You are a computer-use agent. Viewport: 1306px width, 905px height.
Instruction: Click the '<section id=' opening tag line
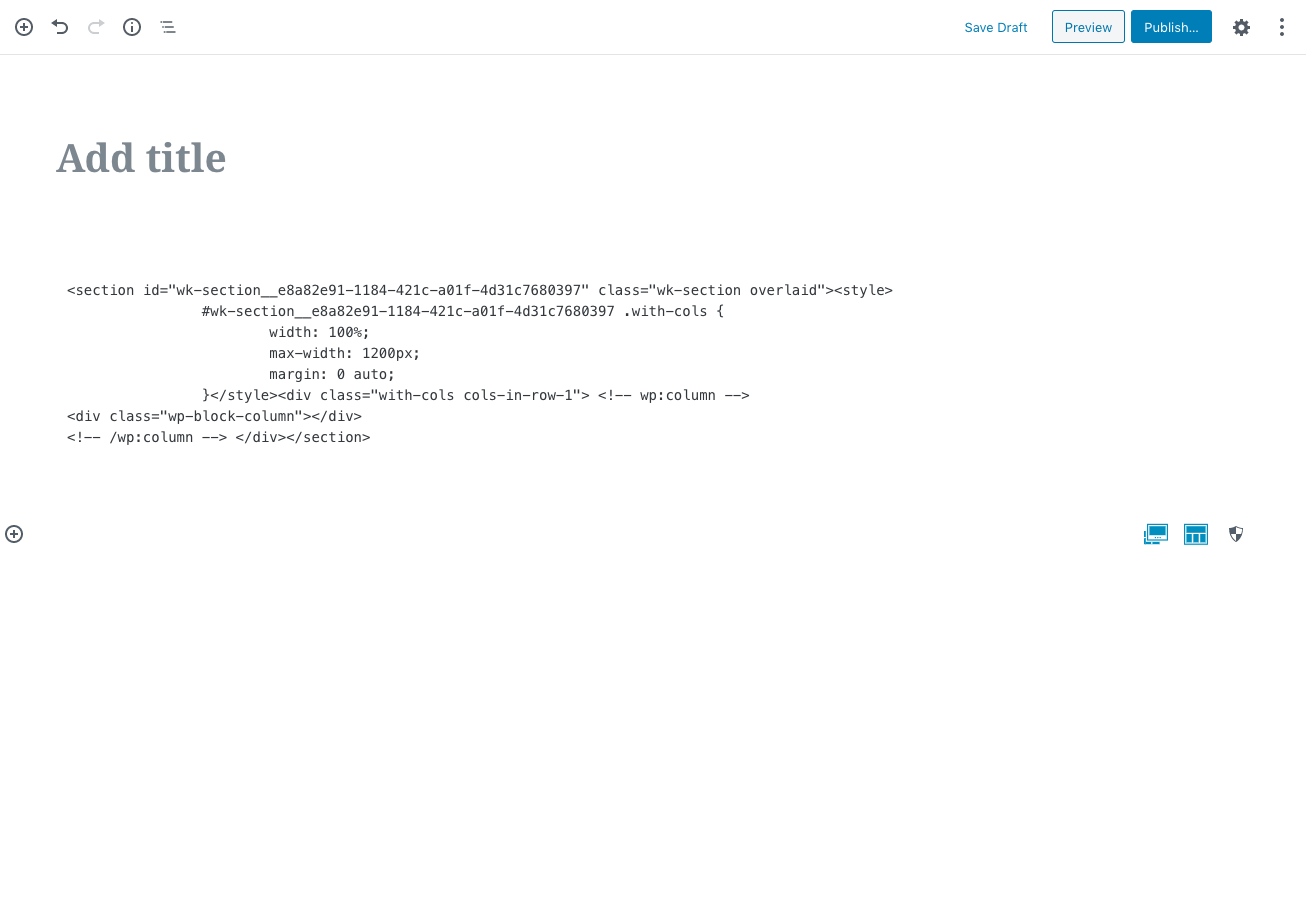click(x=480, y=290)
